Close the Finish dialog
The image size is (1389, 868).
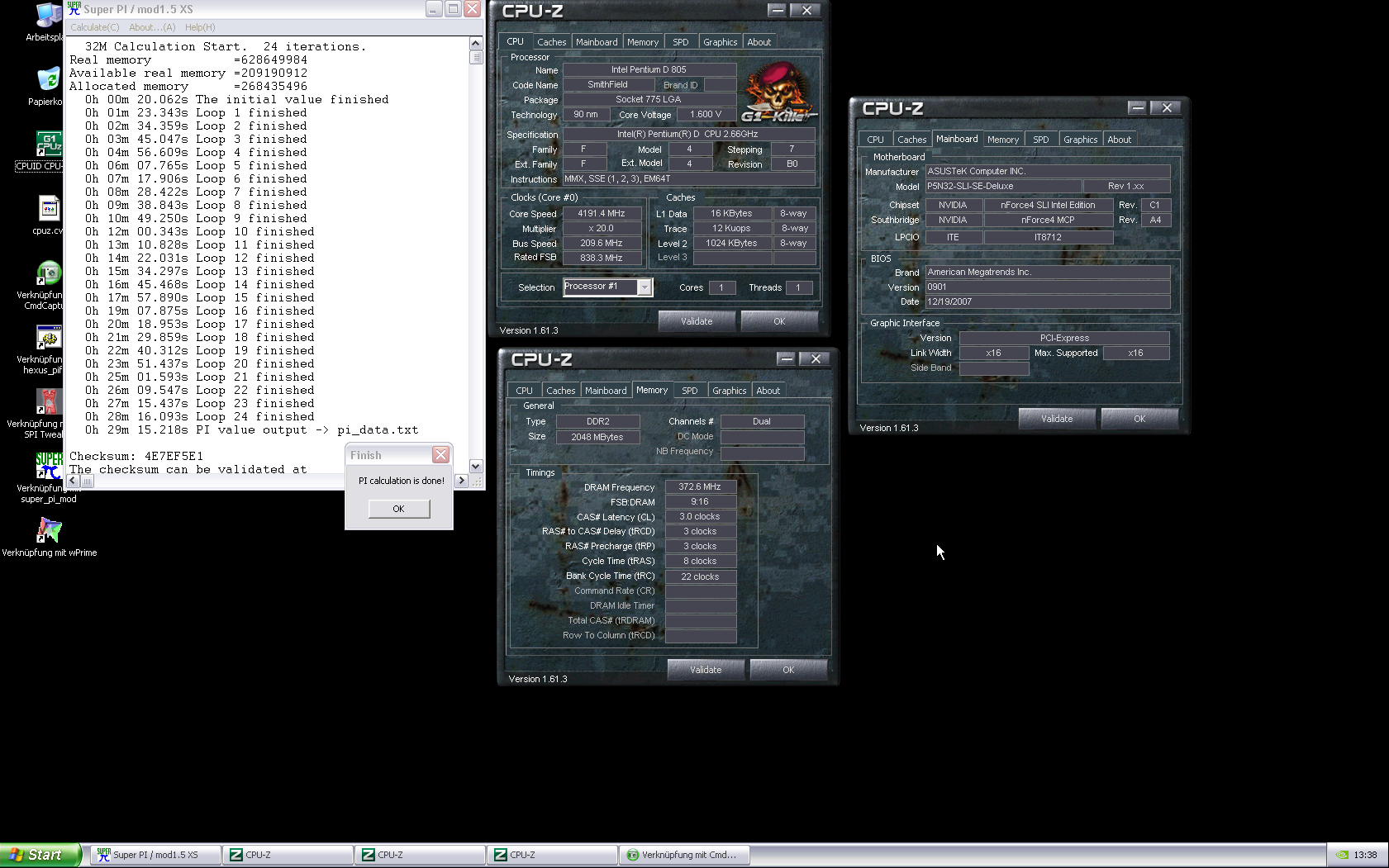441,455
